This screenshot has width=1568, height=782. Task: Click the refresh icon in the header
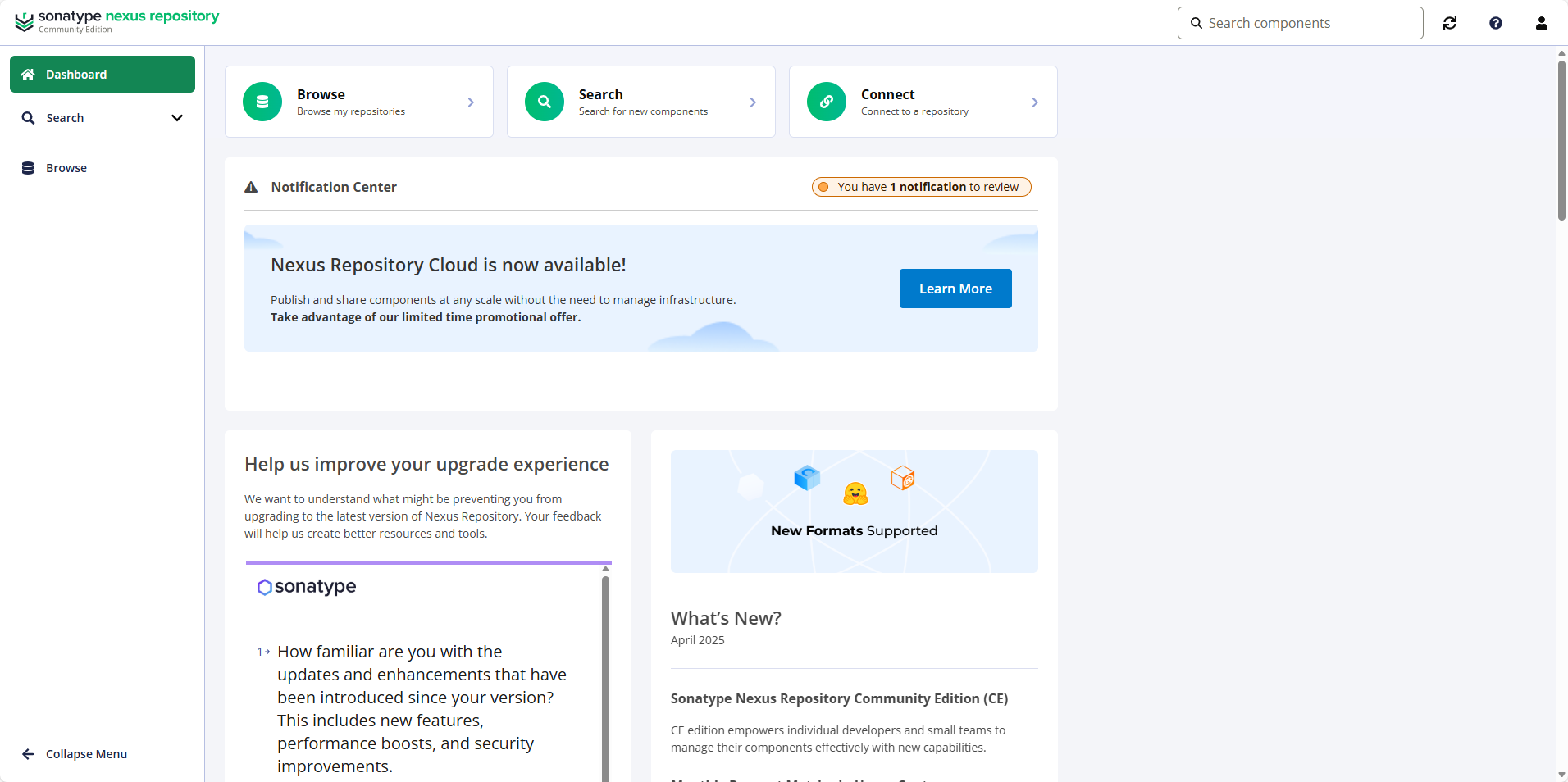click(1450, 23)
